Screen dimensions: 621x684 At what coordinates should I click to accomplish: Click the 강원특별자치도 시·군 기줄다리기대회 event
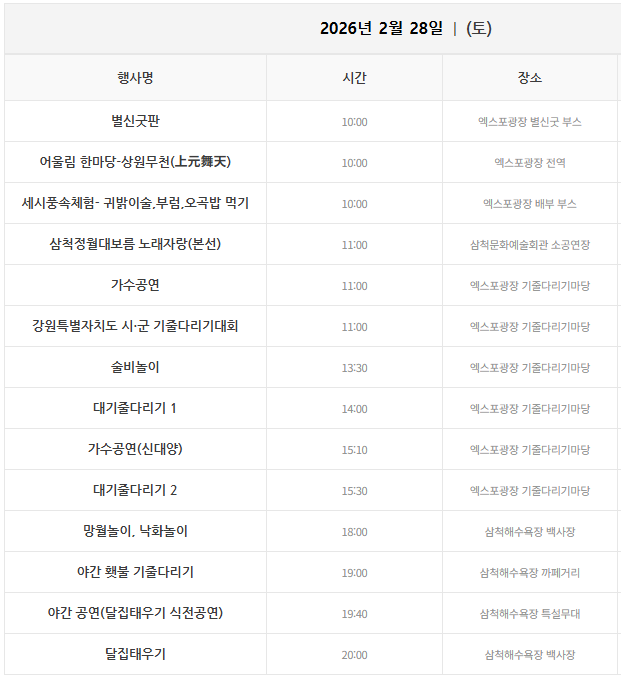tap(135, 326)
